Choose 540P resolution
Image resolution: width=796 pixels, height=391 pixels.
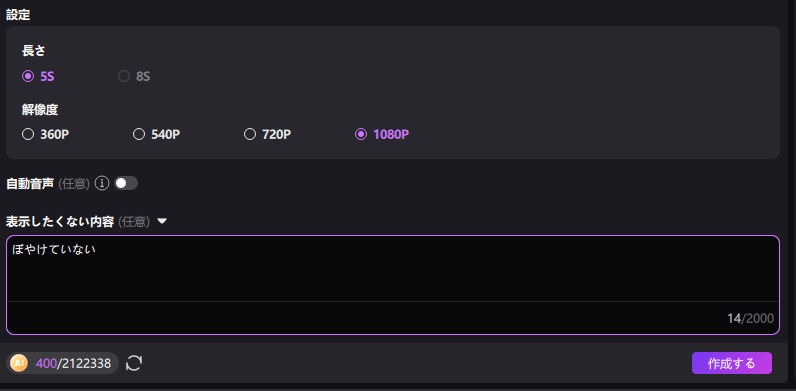tap(139, 135)
